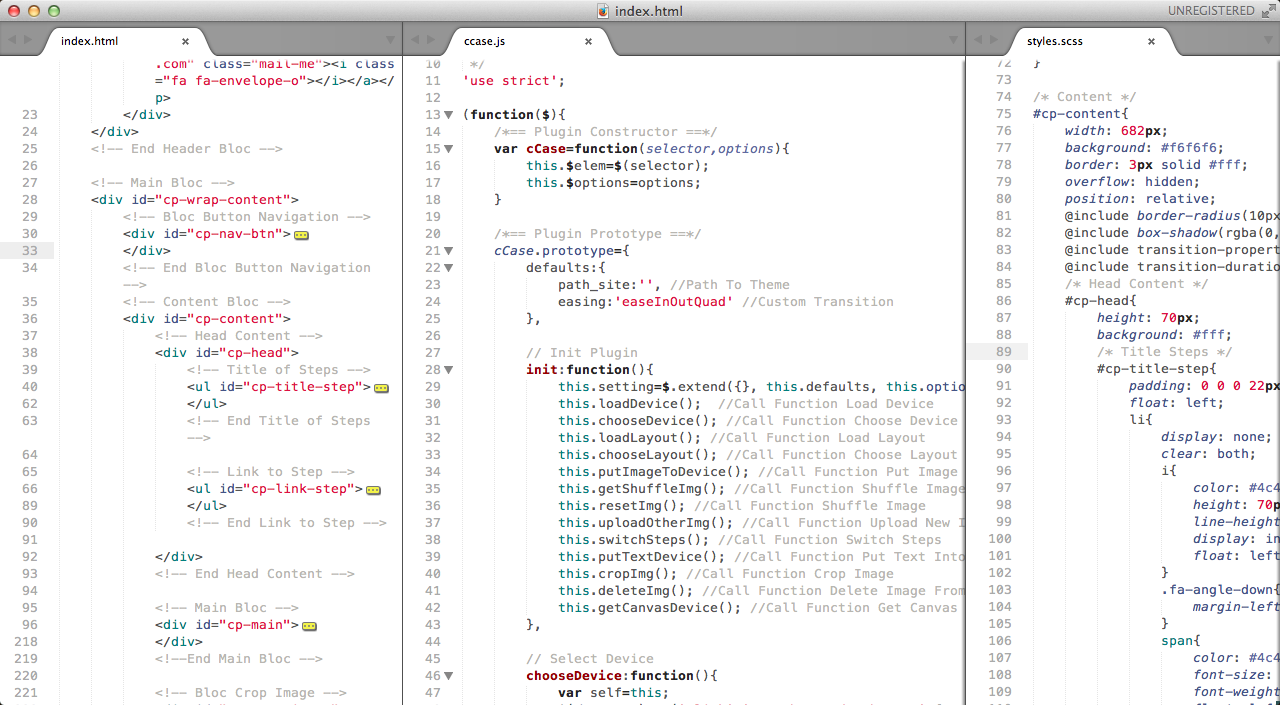Click the "// Select Device" comment line
This screenshot has width=1280, height=705.
590,659
